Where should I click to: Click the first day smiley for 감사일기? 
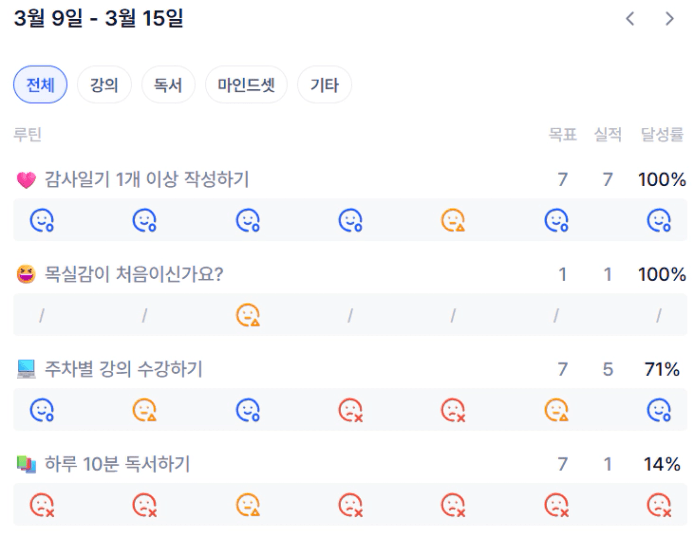41,220
